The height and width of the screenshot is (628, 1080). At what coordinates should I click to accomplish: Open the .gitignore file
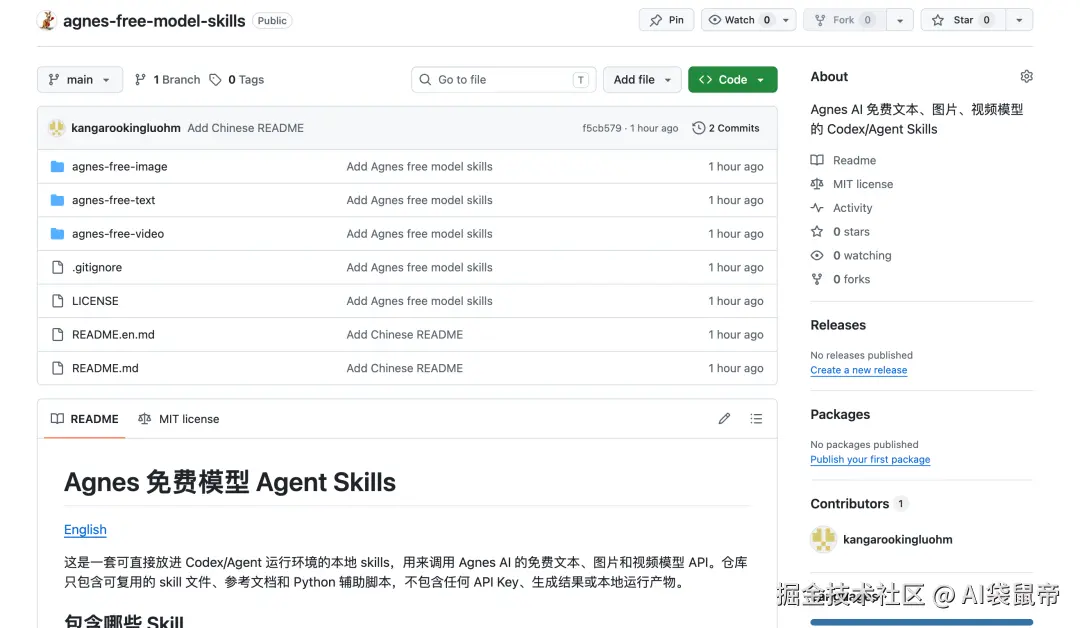pos(96,267)
